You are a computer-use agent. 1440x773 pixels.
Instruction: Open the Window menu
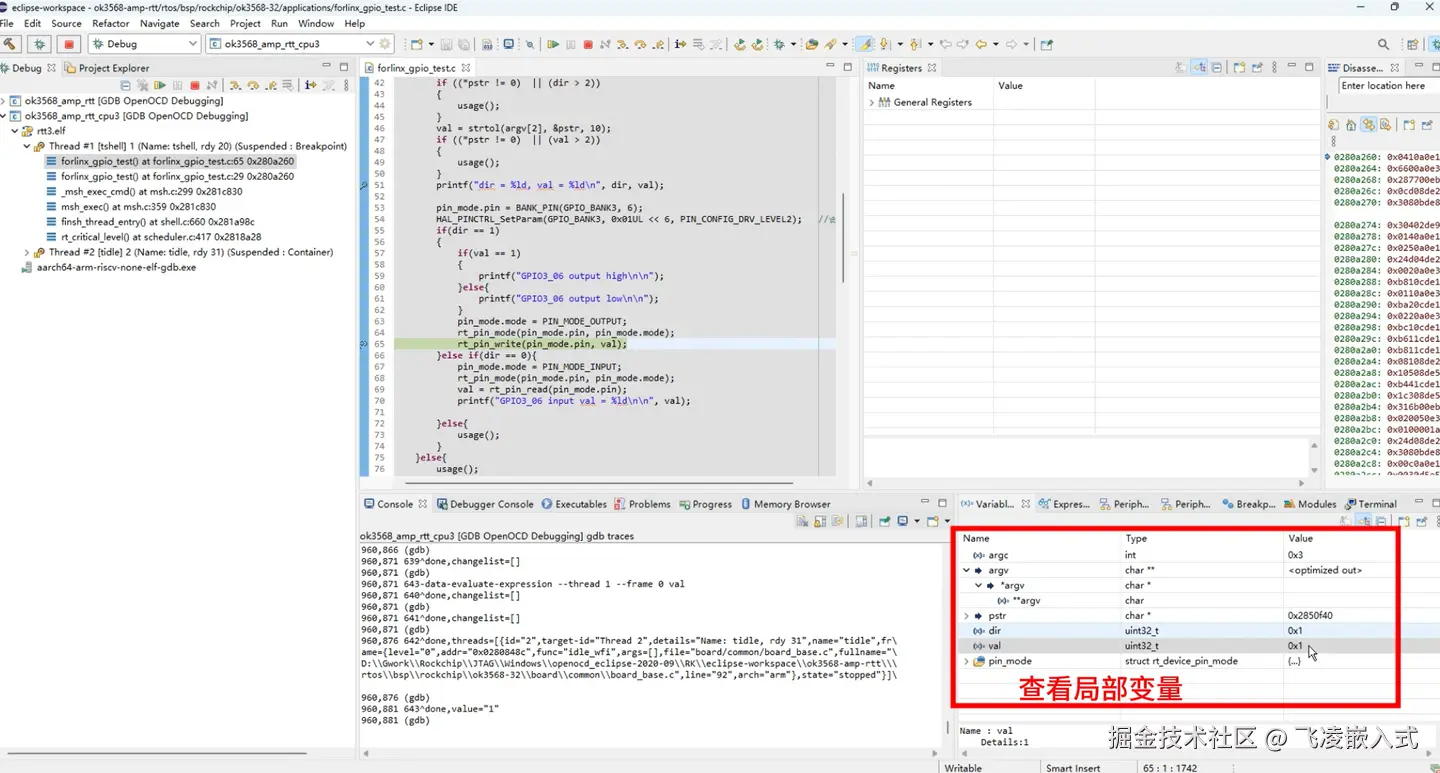(x=316, y=23)
